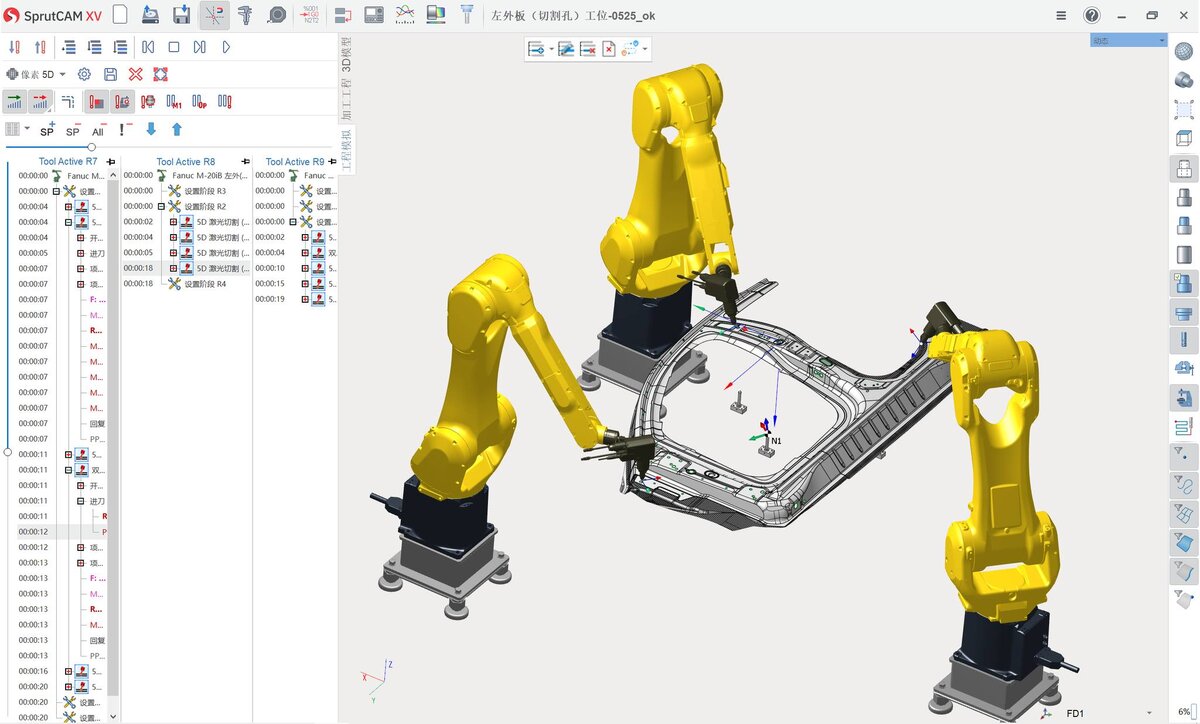The height and width of the screenshot is (724, 1200).
Task: Open the CNC machine controller icon
Action: [374, 15]
